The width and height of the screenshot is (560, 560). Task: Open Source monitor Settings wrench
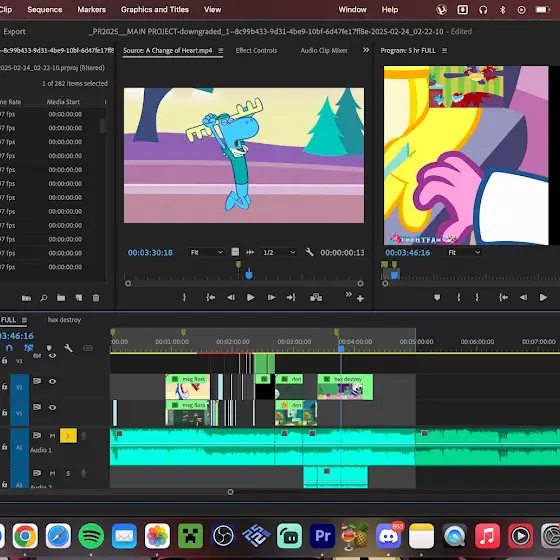click(309, 252)
